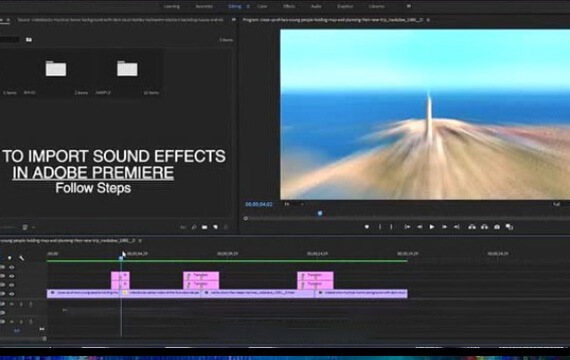This screenshot has height=360, width=570.
Task: Click Find magnifier icon in project panel
Action: click(x=194, y=227)
